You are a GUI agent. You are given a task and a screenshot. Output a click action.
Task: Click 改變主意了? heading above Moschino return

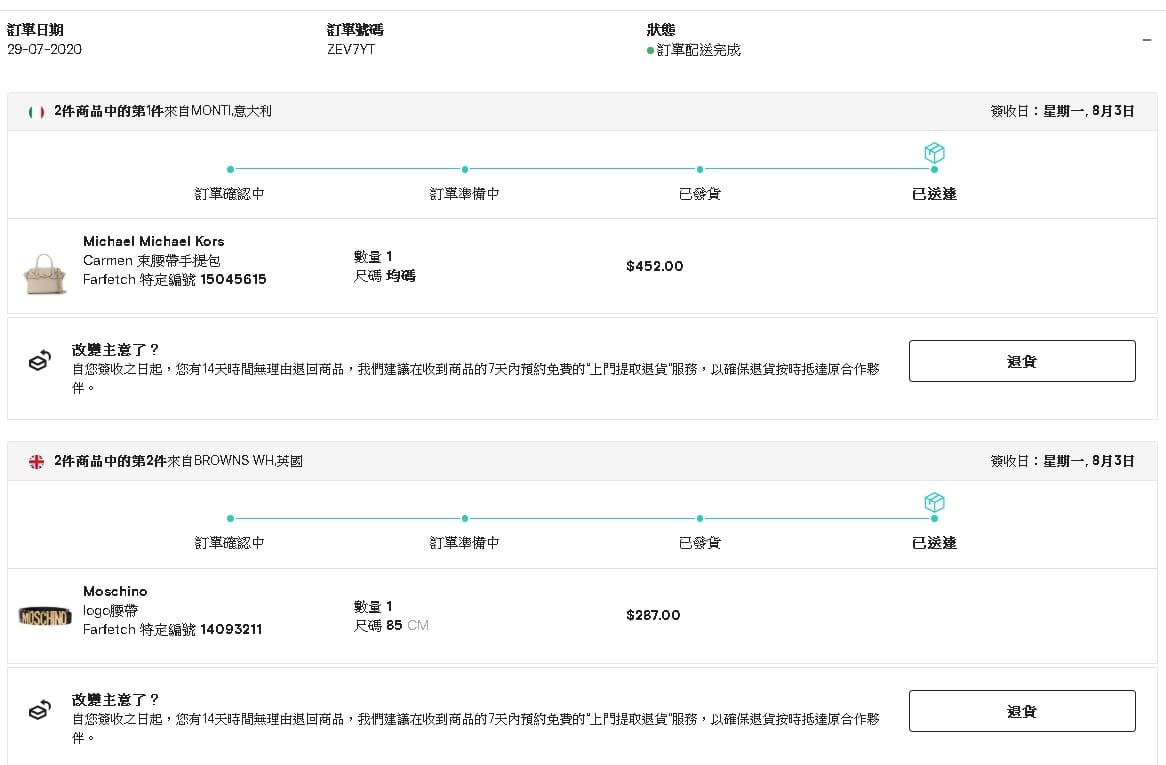point(115,700)
